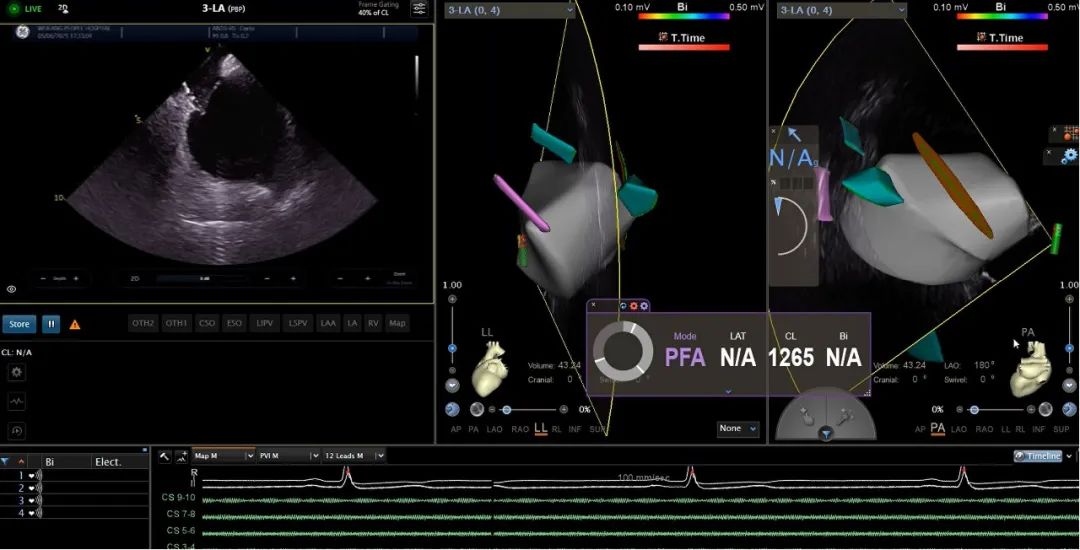Pause the live ultrasound feed
This screenshot has height=550, width=1080.
(50, 324)
